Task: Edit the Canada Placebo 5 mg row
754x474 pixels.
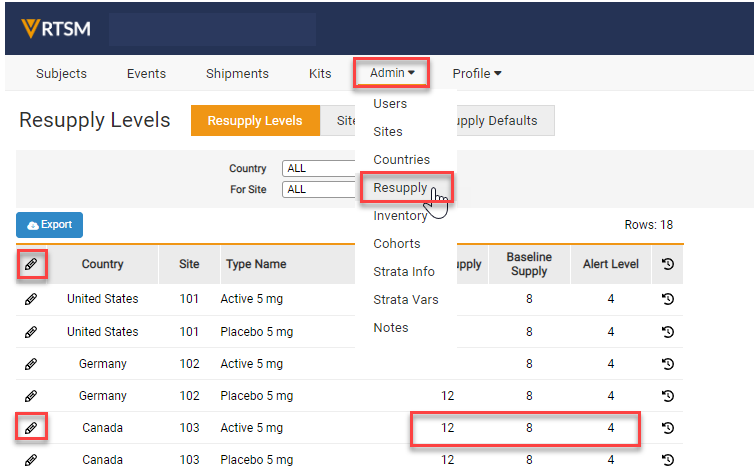Action: tap(31, 460)
